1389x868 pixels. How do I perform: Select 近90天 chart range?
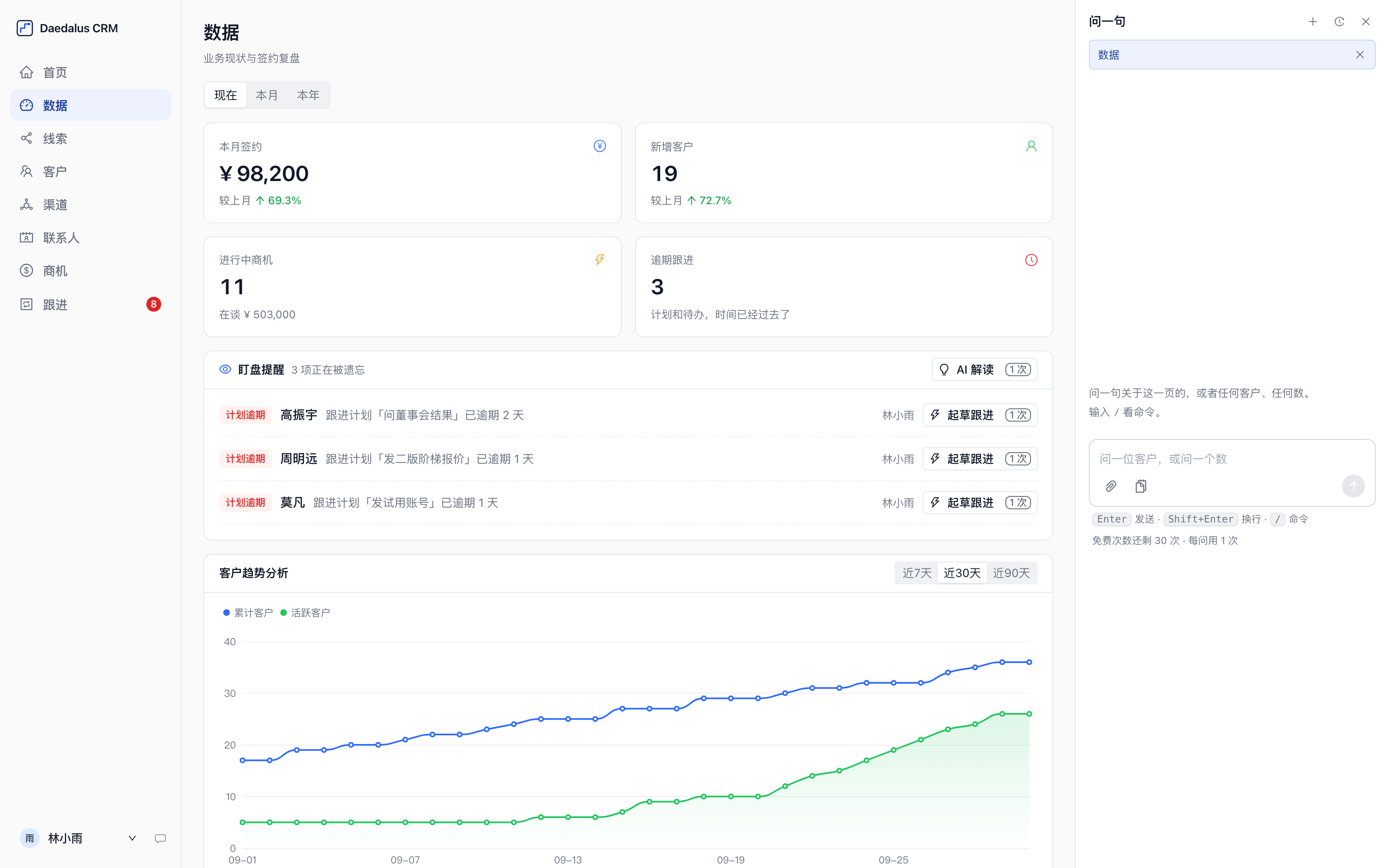coord(1011,573)
